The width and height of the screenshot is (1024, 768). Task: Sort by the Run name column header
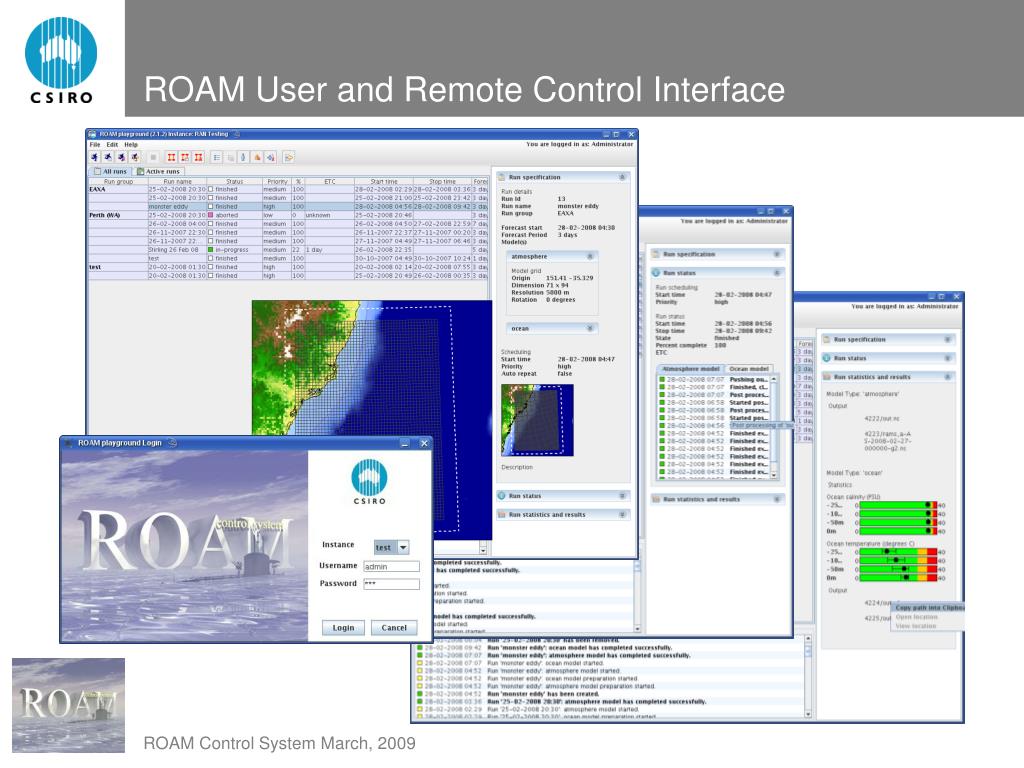tap(177, 182)
